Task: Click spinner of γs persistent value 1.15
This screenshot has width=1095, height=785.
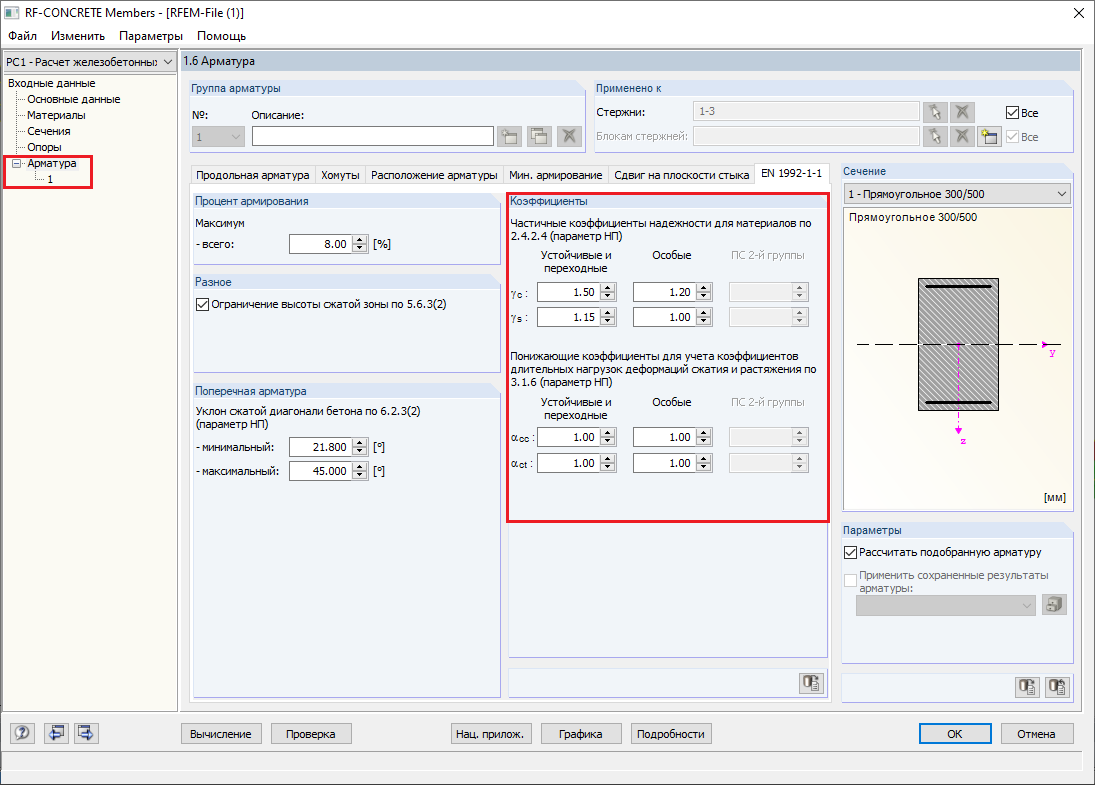Action: [x=608, y=317]
